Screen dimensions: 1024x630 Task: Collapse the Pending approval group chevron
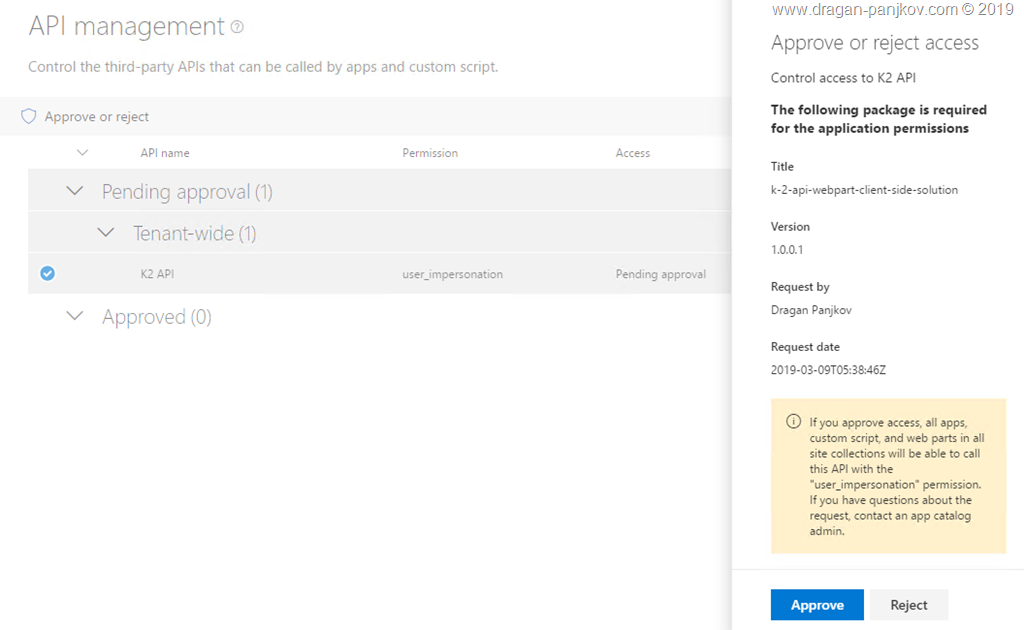click(x=74, y=191)
